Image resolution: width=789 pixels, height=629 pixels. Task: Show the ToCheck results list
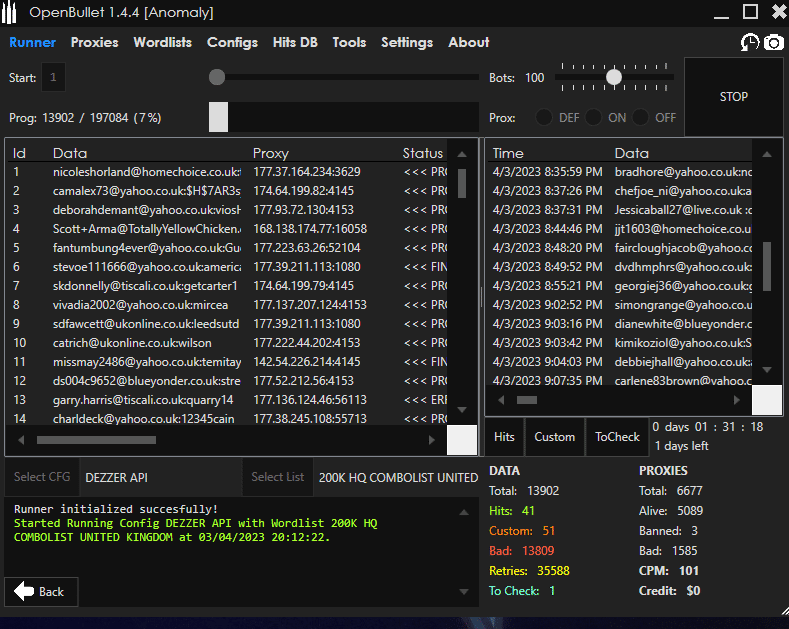pos(617,436)
